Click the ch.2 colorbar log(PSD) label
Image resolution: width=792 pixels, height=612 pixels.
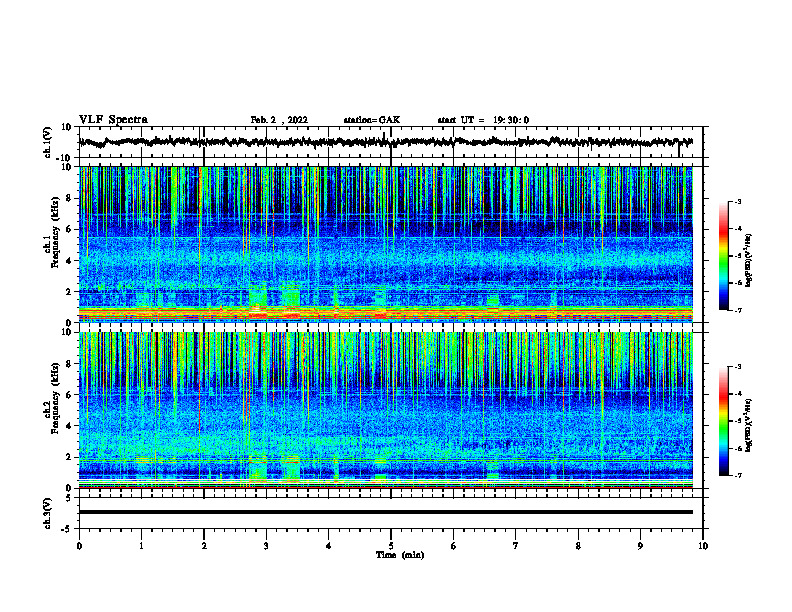tap(749, 425)
